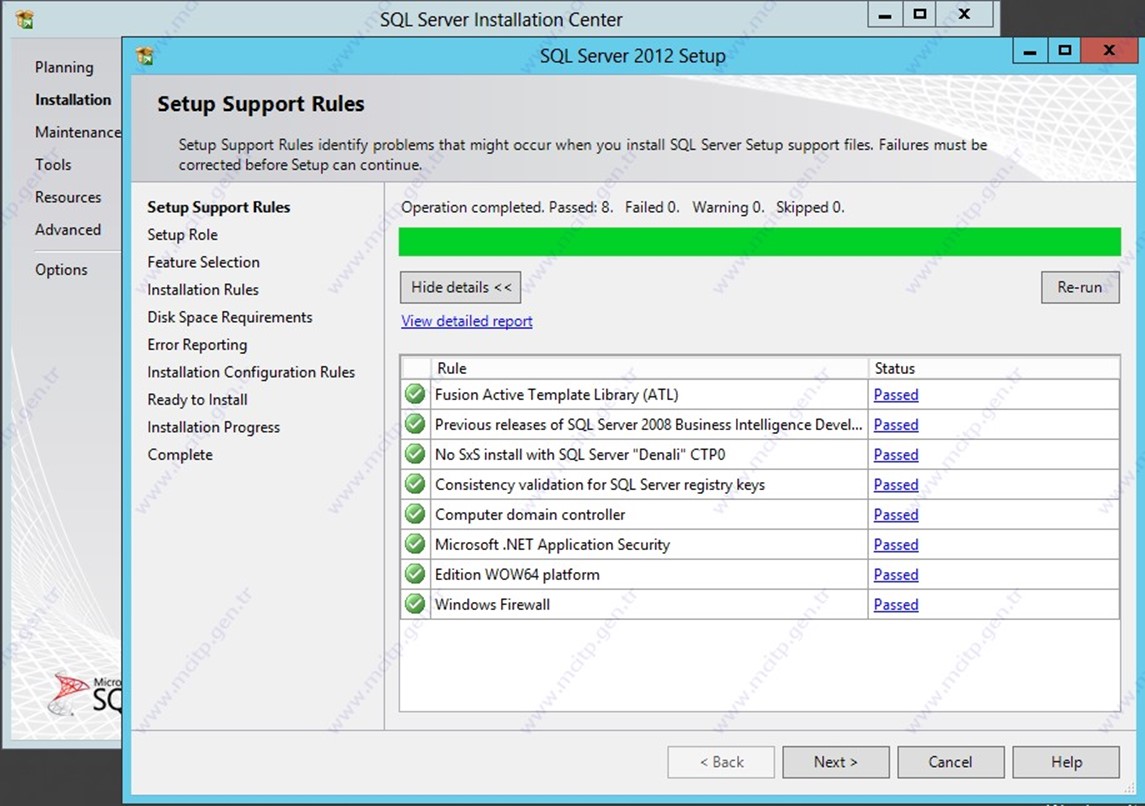Select Planning in Installation Center sidebar
The height and width of the screenshot is (806, 1145).
coord(64,67)
